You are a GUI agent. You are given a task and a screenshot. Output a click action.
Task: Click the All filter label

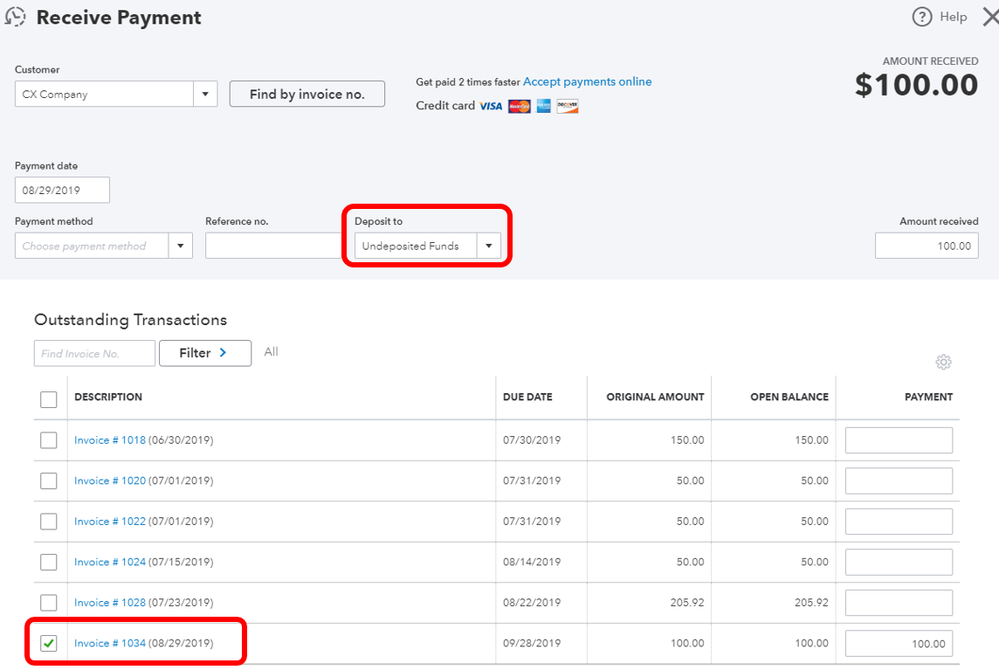[x=271, y=352]
